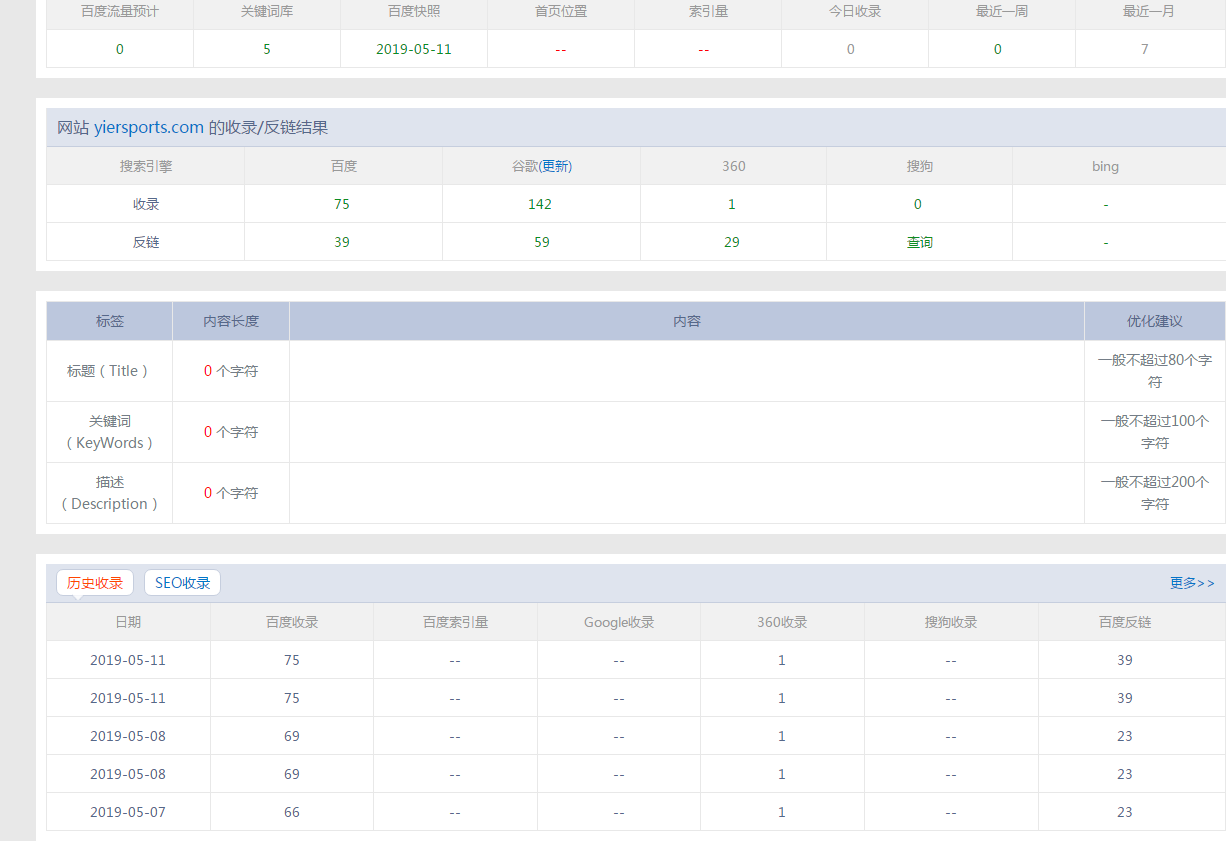This screenshot has width=1226, height=841.
Task: Click the 更新 link next to 谷歌
Action: (x=557, y=166)
